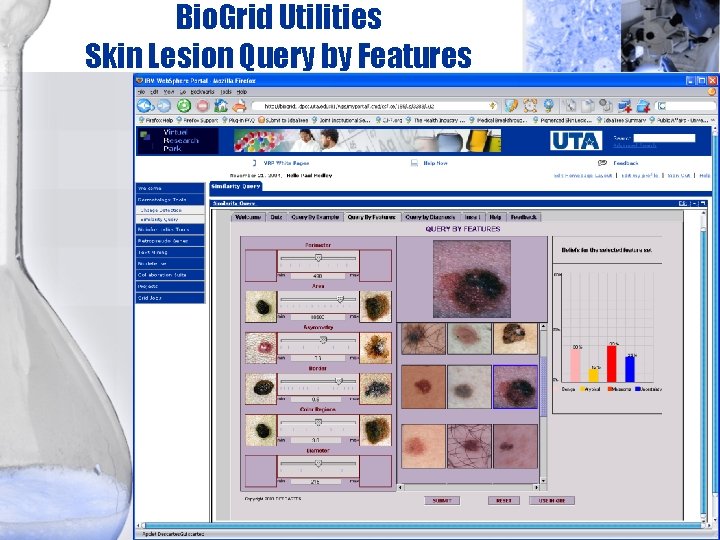Image resolution: width=720 pixels, height=540 pixels.
Task: Click the Asymmetry slider handle
Action: coord(323,340)
